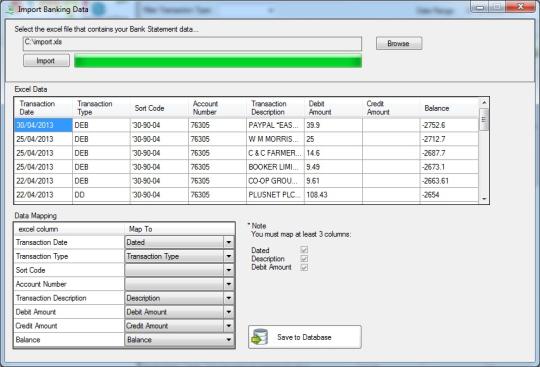
Task: Click the Excel Data scrollbar down arrow
Action: [x=484, y=199]
